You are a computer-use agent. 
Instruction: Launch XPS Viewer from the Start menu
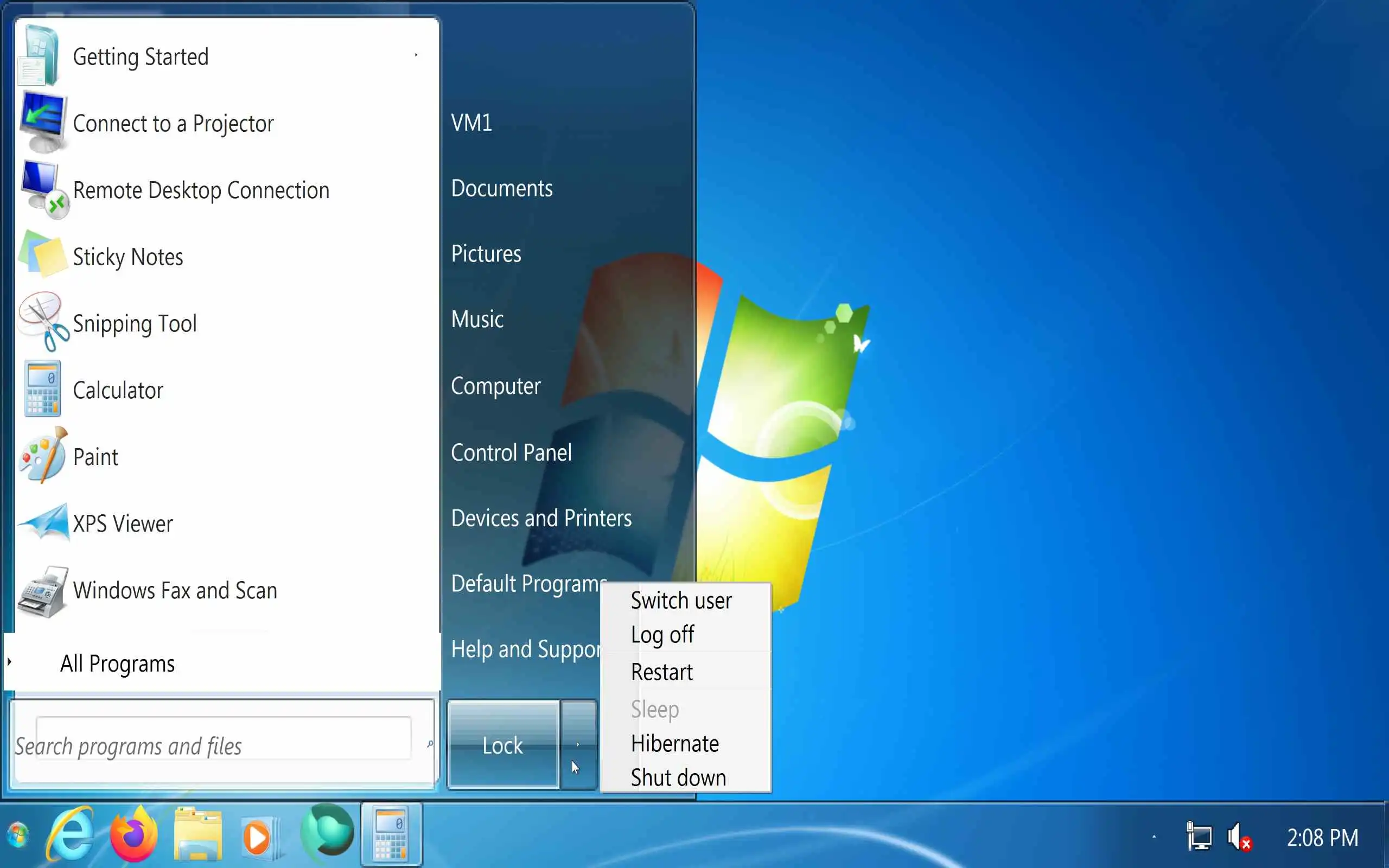tap(122, 524)
